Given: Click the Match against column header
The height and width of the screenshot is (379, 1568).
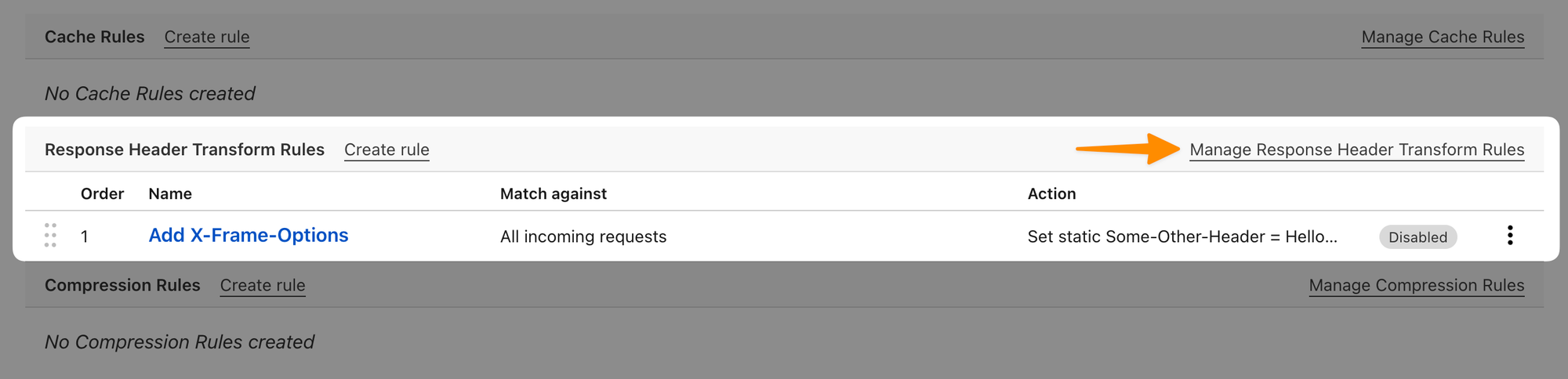Looking at the screenshot, I should (554, 193).
